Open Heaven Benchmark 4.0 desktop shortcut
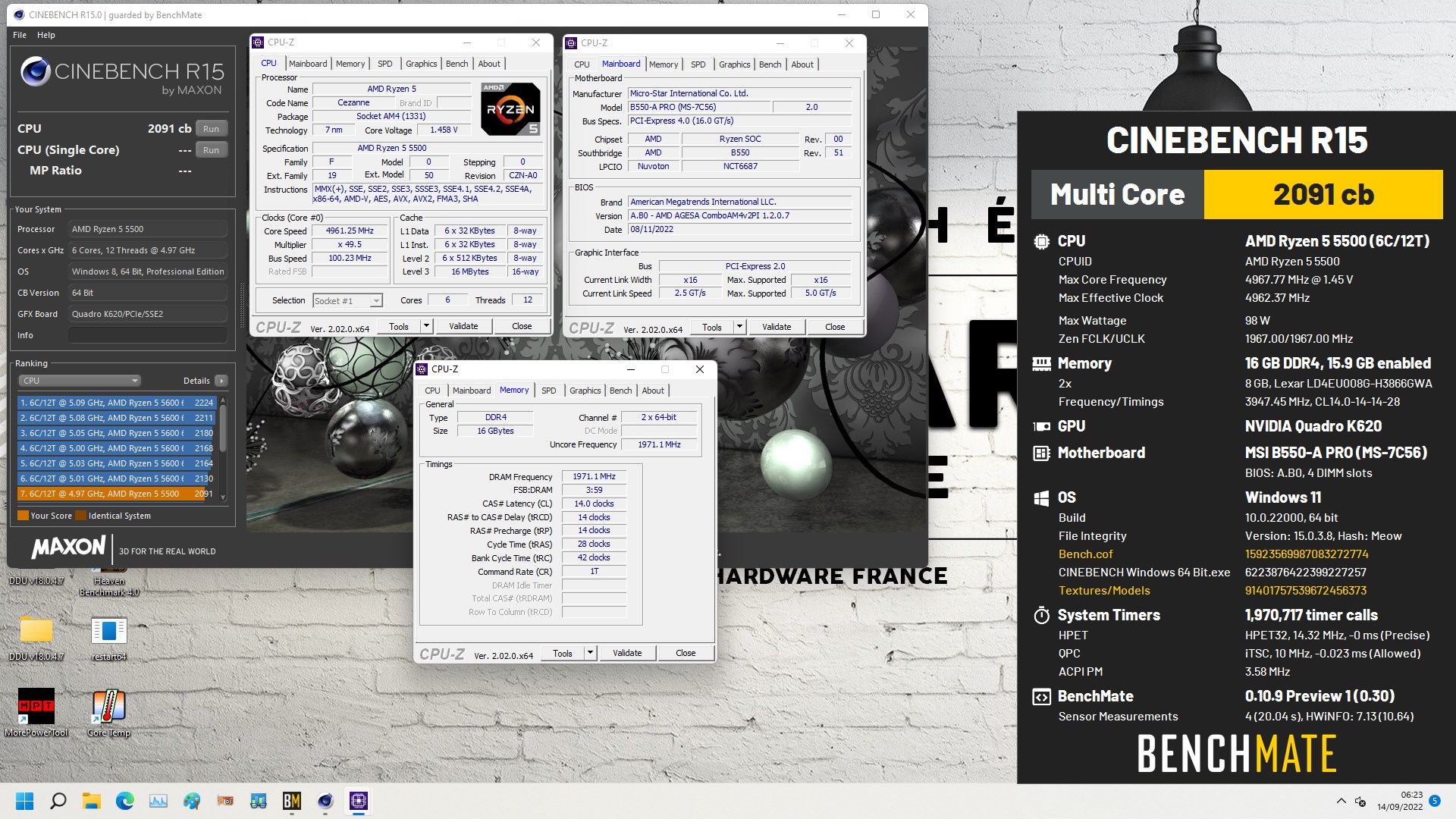This screenshot has height=819, width=1456. pyautogui.click(x=108, y=582)
